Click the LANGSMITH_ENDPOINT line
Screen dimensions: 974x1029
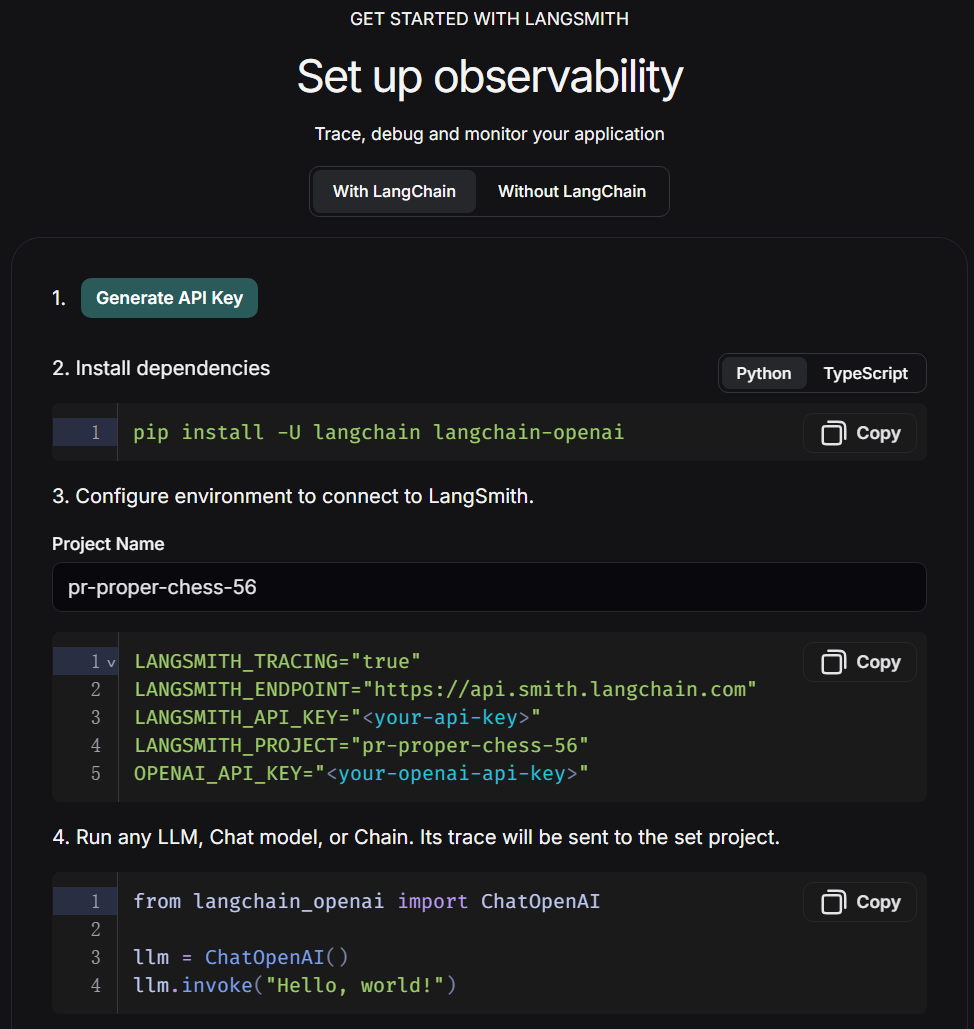coord(445,690)
